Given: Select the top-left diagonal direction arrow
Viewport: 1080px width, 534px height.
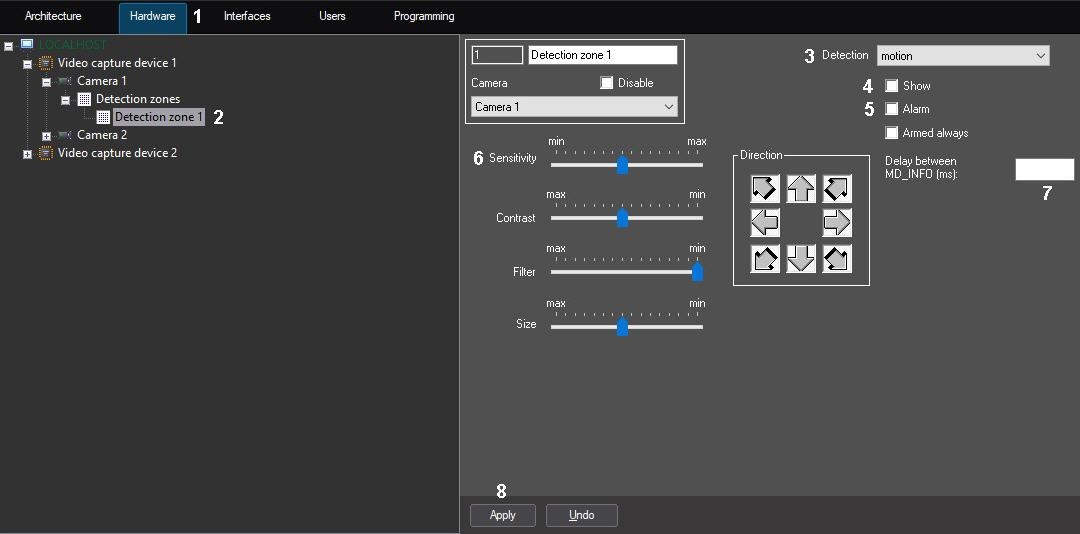Looking at the screenshot, I should coord(765,188).
